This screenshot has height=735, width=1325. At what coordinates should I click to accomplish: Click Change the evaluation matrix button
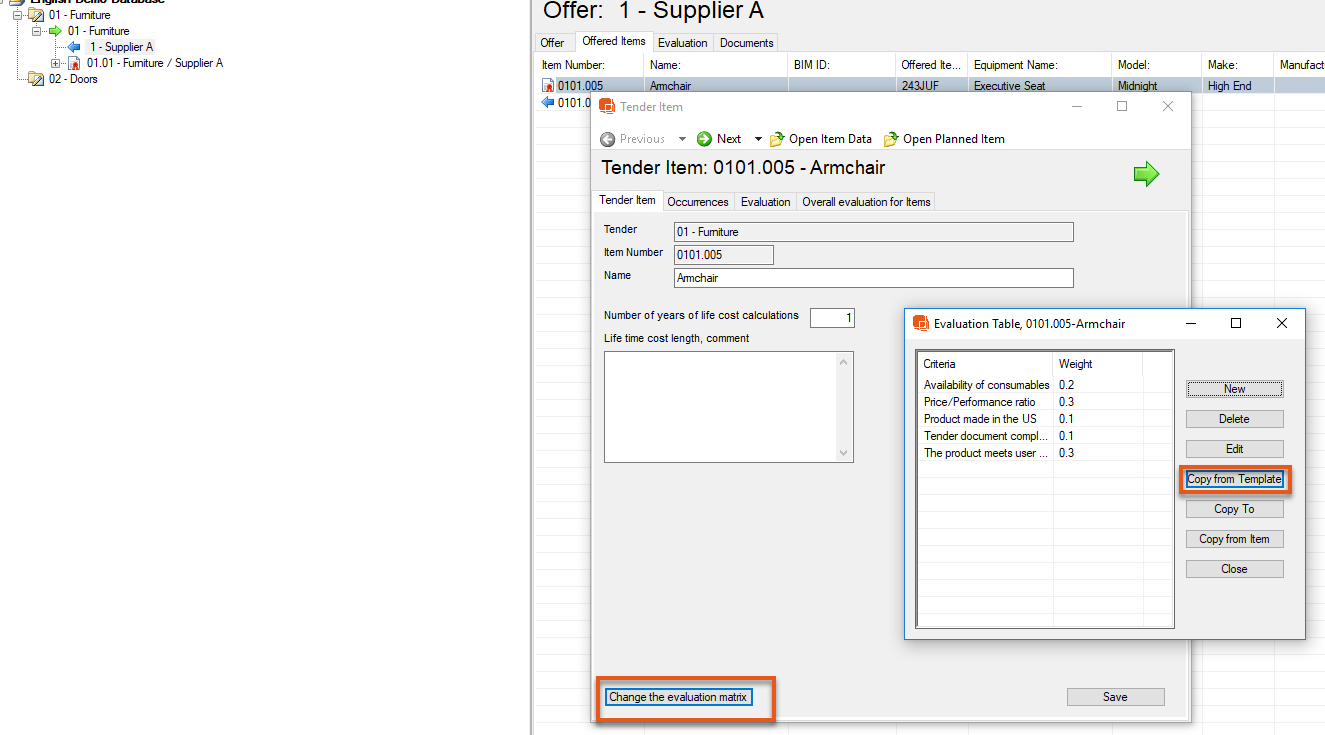coord(678,697)
